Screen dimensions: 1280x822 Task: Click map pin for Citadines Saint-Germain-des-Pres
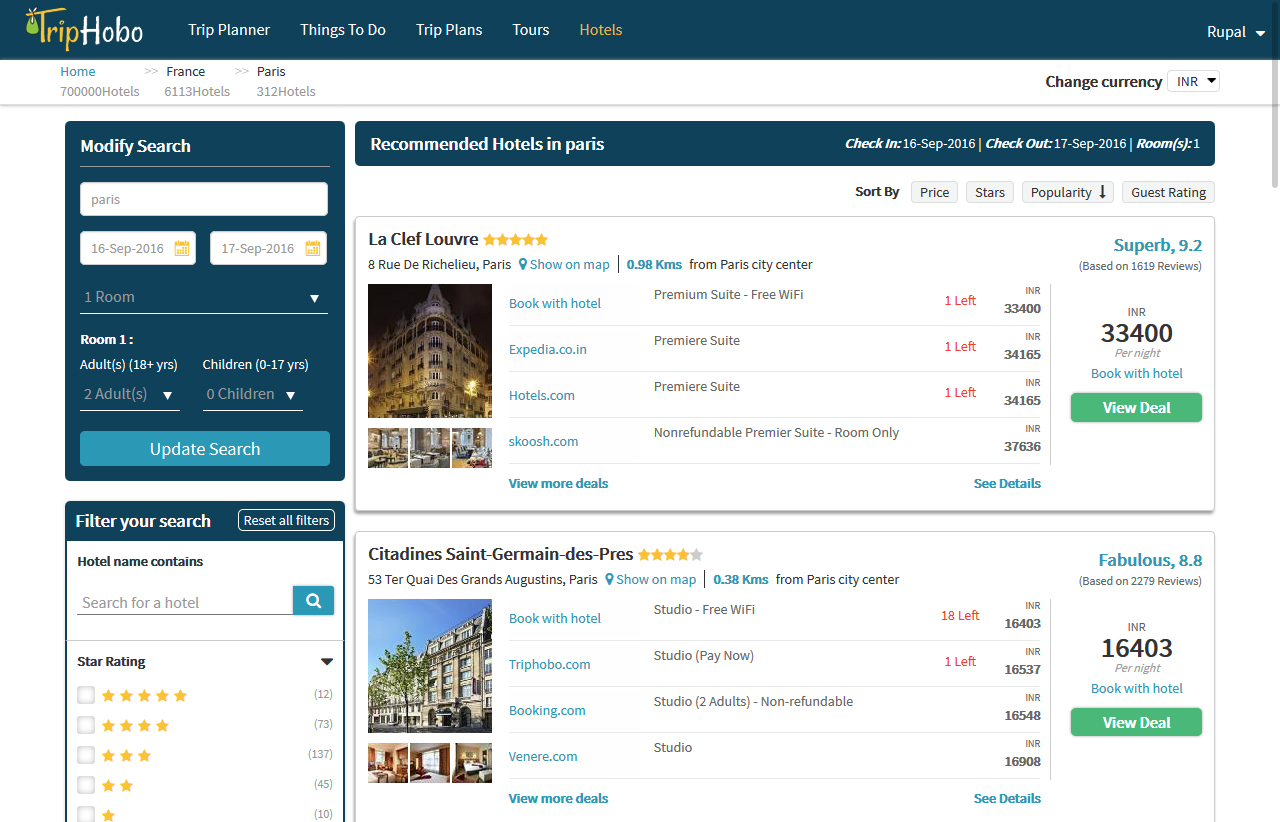coord(609,580)
